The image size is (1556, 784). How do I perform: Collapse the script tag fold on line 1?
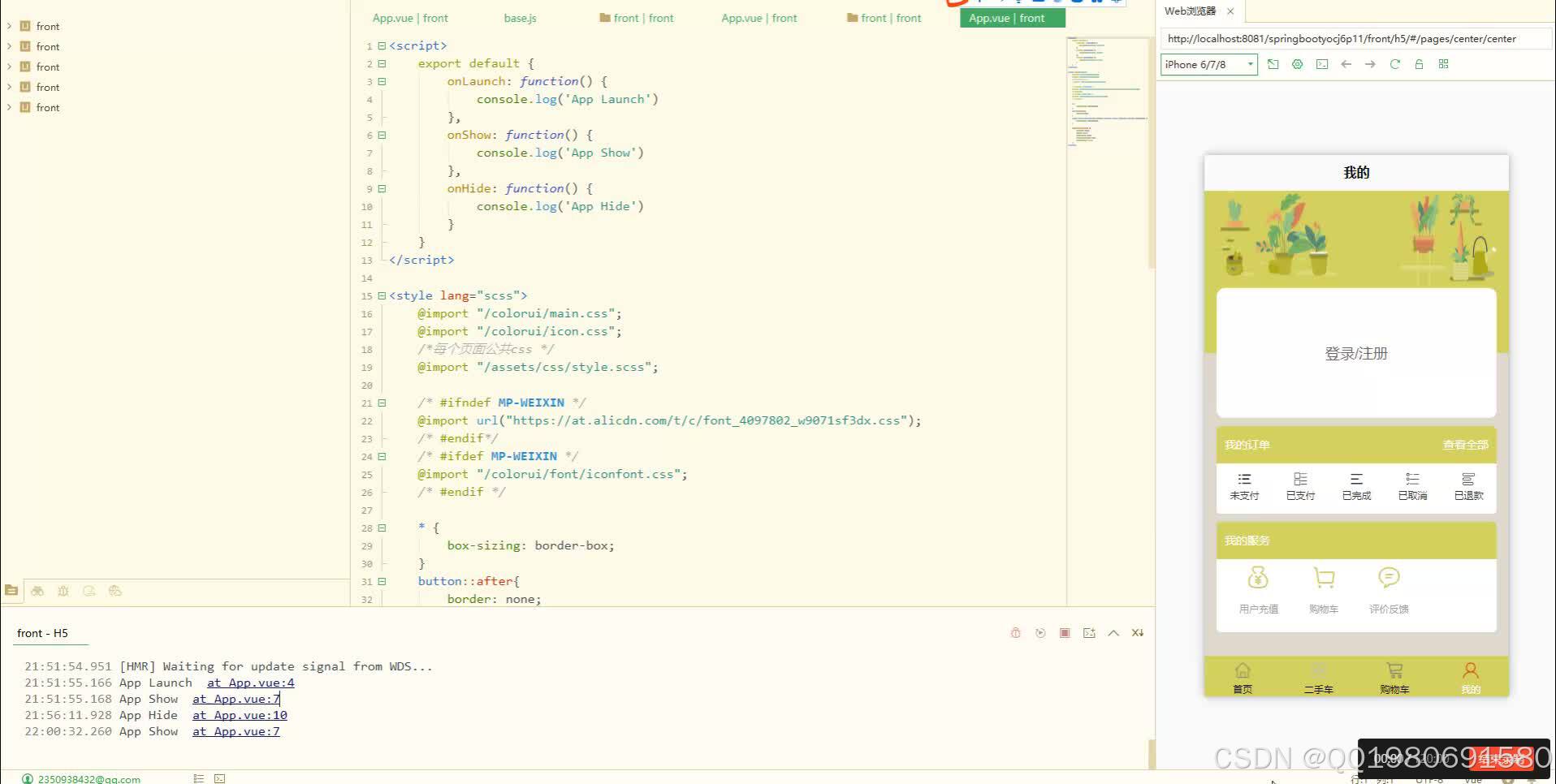point(382,45)
